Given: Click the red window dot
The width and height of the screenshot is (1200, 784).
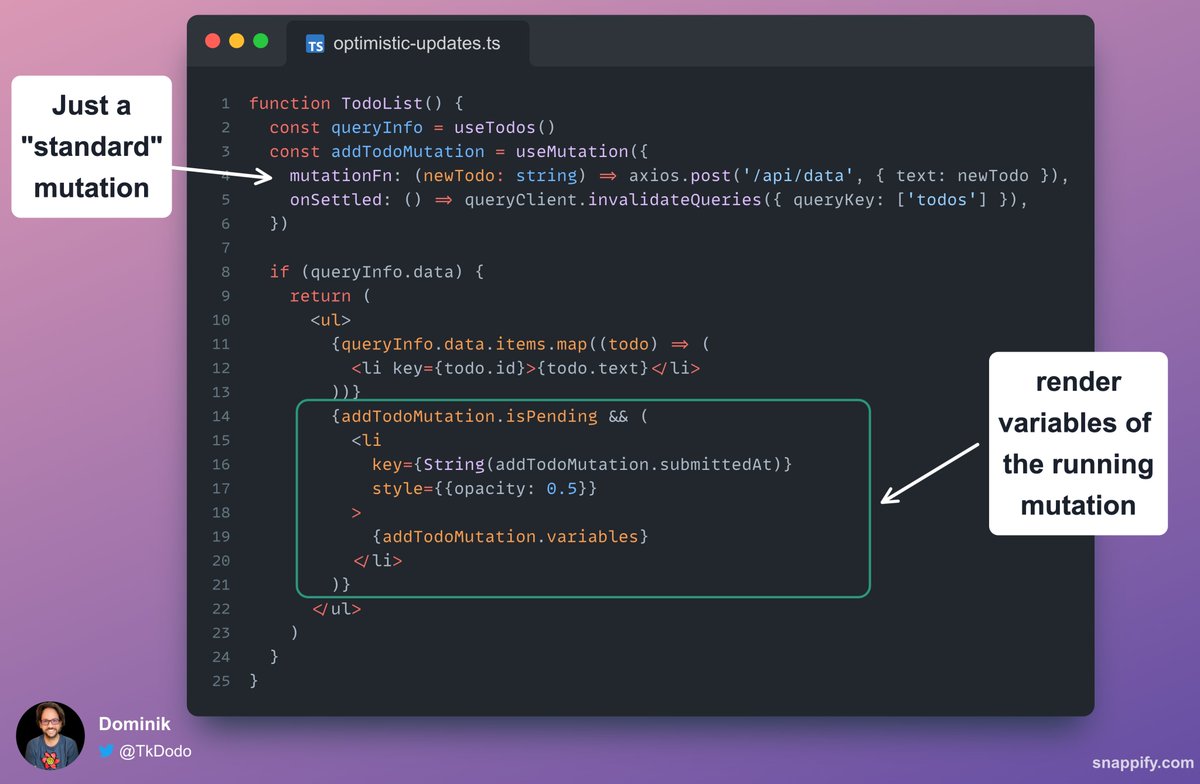Looking at the screenshot, I should pos(212,41).
